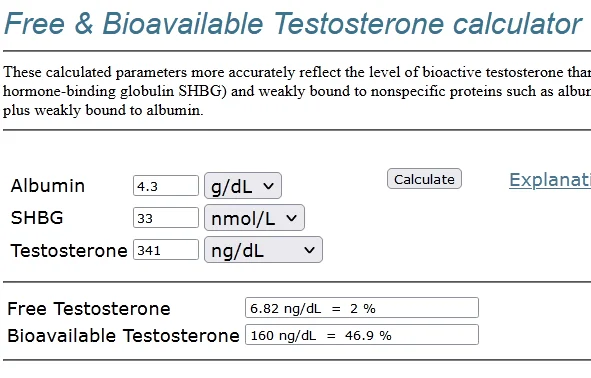Open the Explanation link
This screenshot has width=591, height=378.
[550, 180]
